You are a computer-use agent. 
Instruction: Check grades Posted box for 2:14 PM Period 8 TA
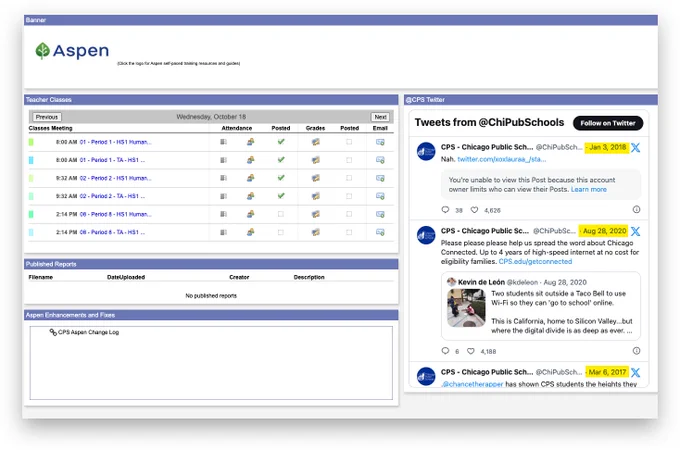click(x=349, y=232)
